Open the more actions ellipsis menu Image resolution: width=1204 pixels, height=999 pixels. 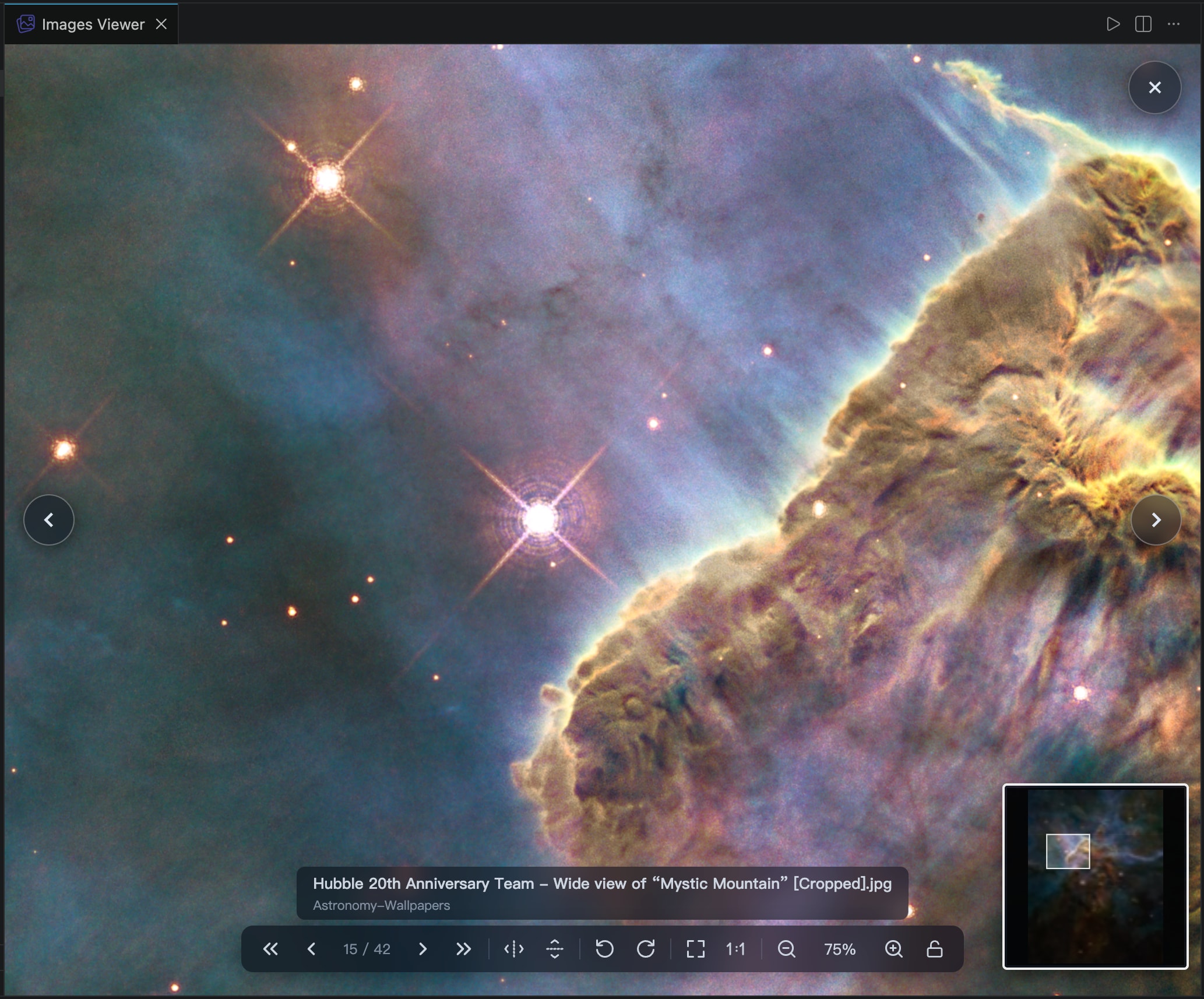[1174, 24]
